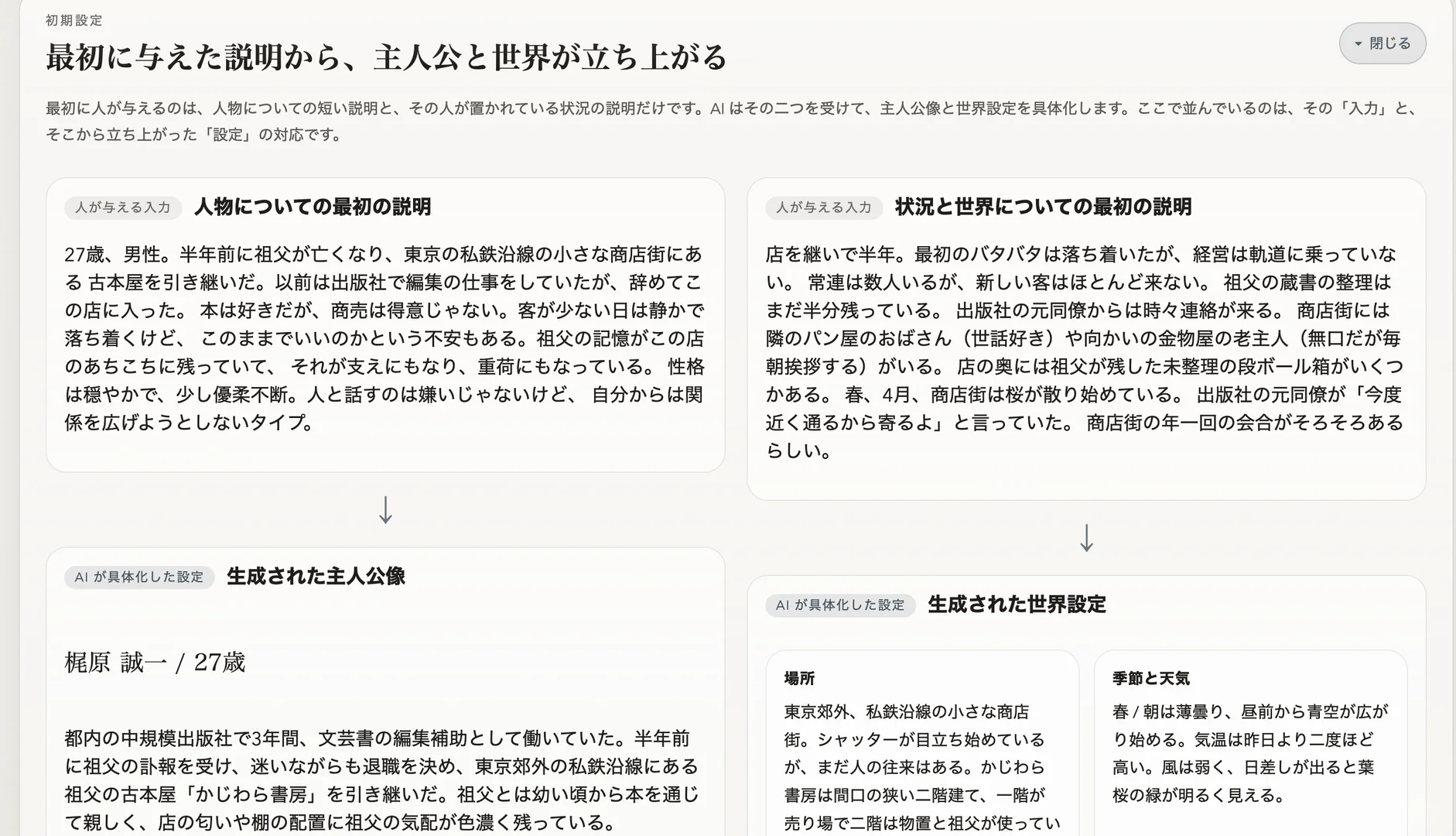Image resolution: width=1456 pixels, height=836 pixels.
Task: Click the 季節と天気 card title
Action: click(1150, 678)
